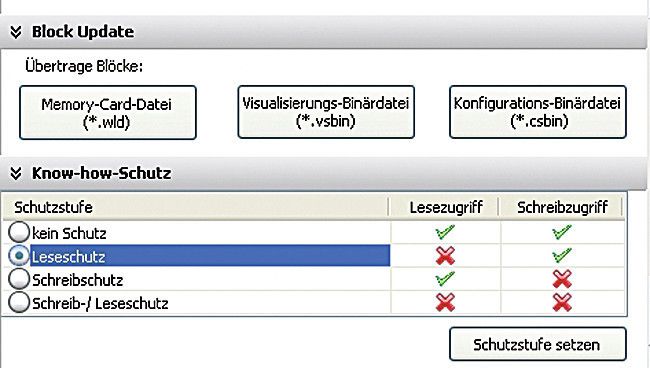Click the Lesezugriff column header

point(445,207)
